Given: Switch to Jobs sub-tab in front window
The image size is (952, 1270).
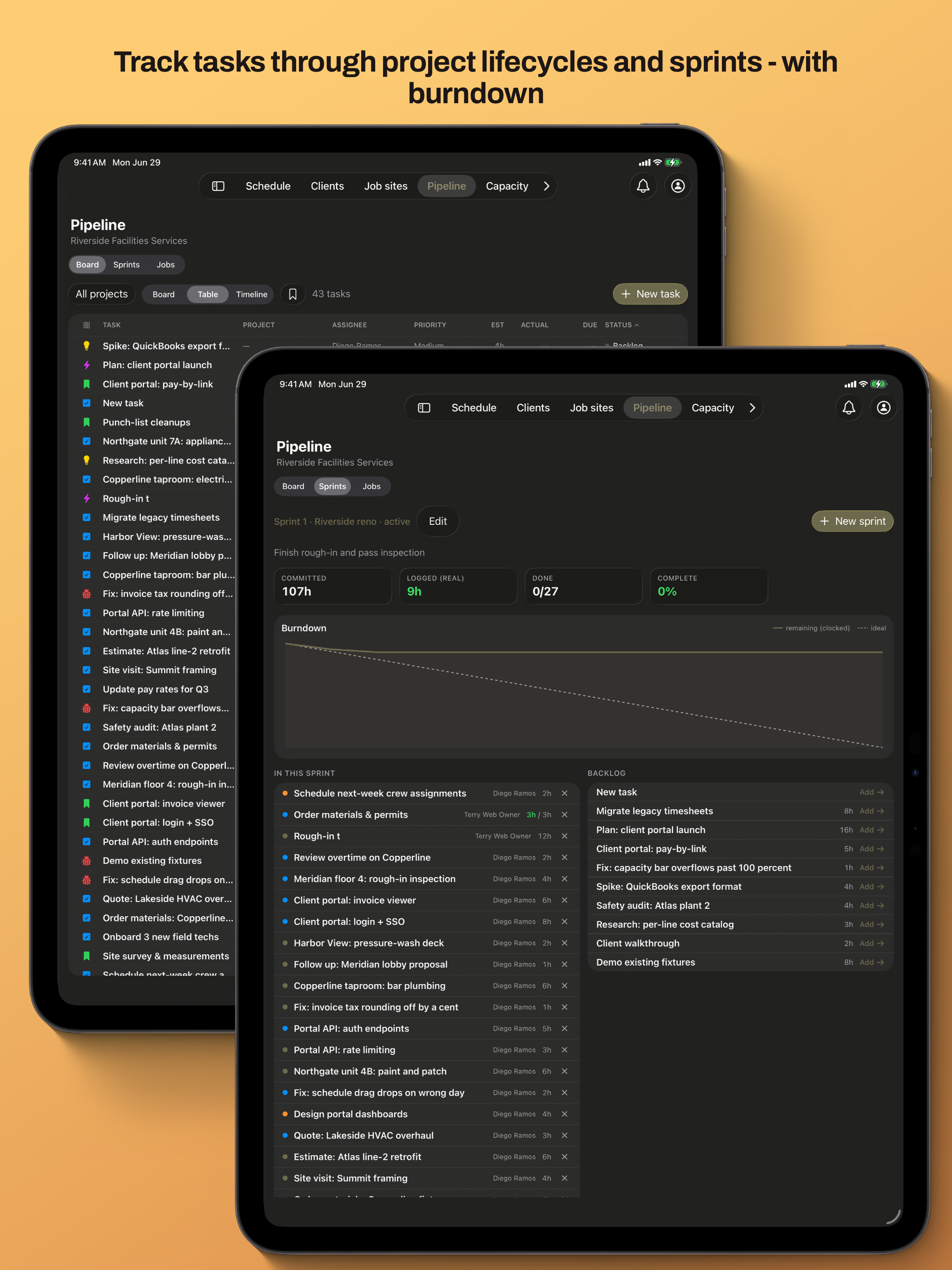Looking at the screenshot, I should tap(371, 486).
